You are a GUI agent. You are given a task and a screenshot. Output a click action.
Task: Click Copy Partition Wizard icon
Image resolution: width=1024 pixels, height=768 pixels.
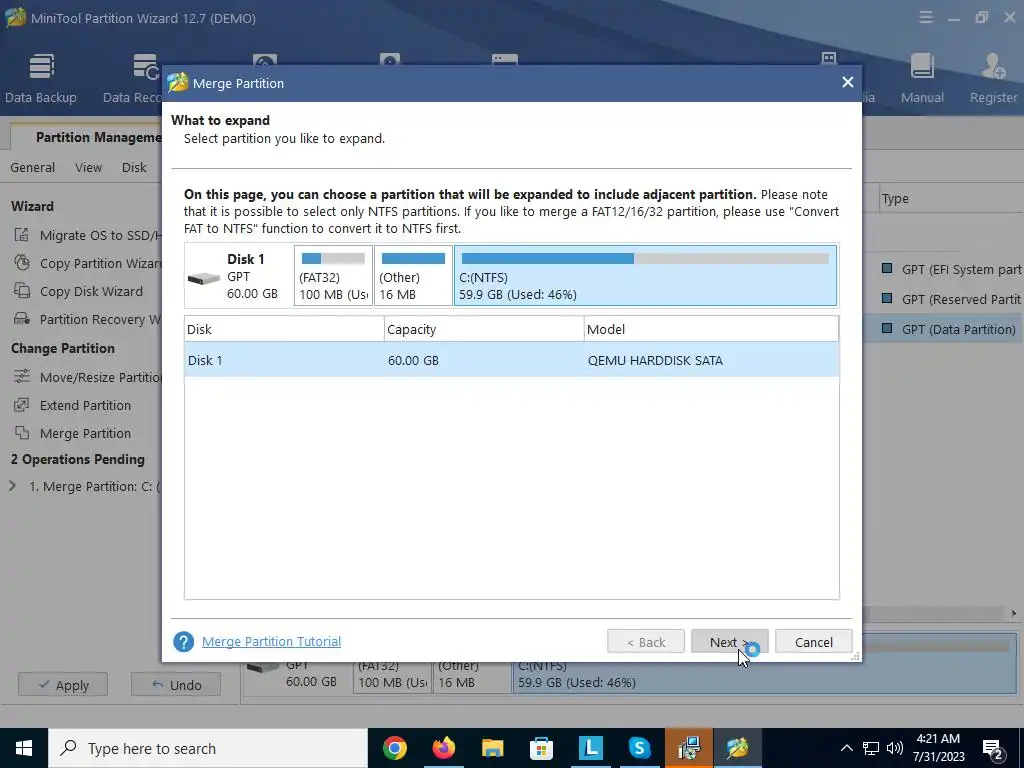(22, 263)
